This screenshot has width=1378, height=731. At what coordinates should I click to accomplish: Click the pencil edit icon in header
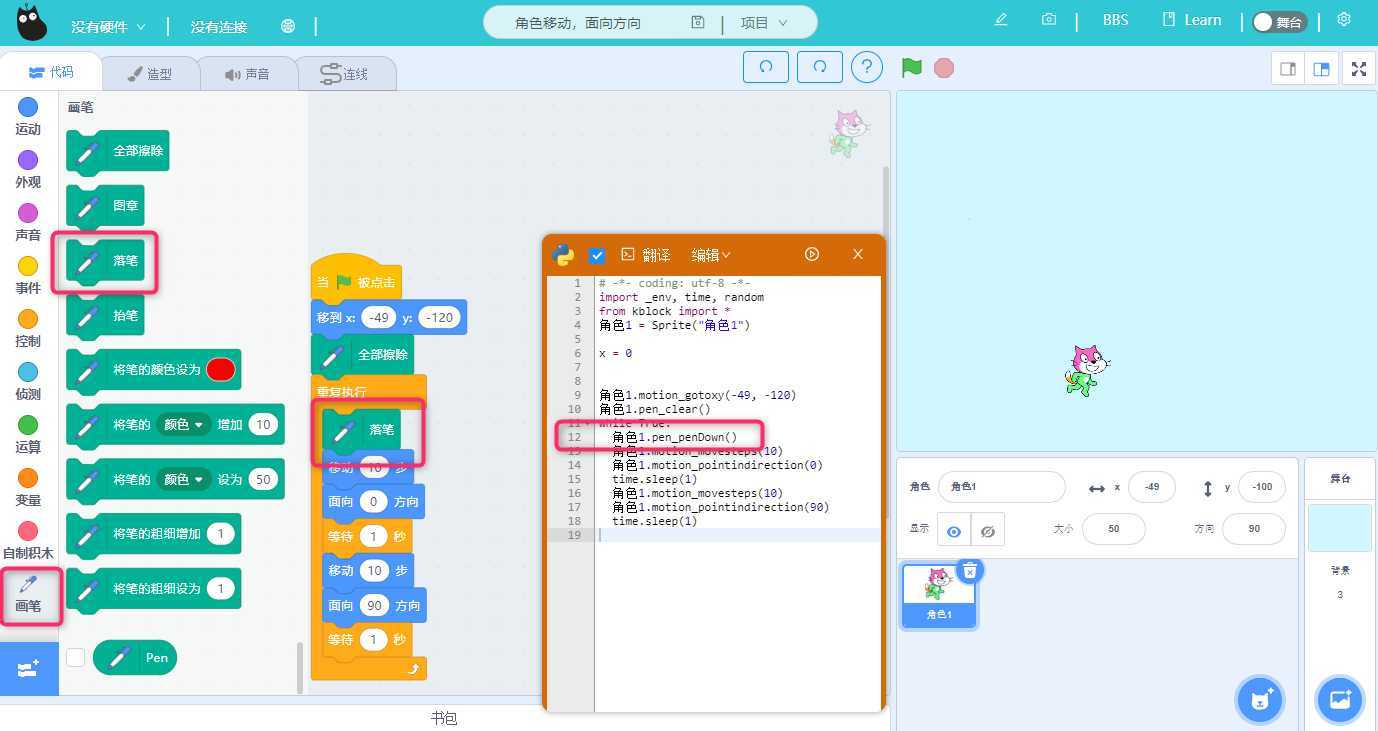[1001, 20]
